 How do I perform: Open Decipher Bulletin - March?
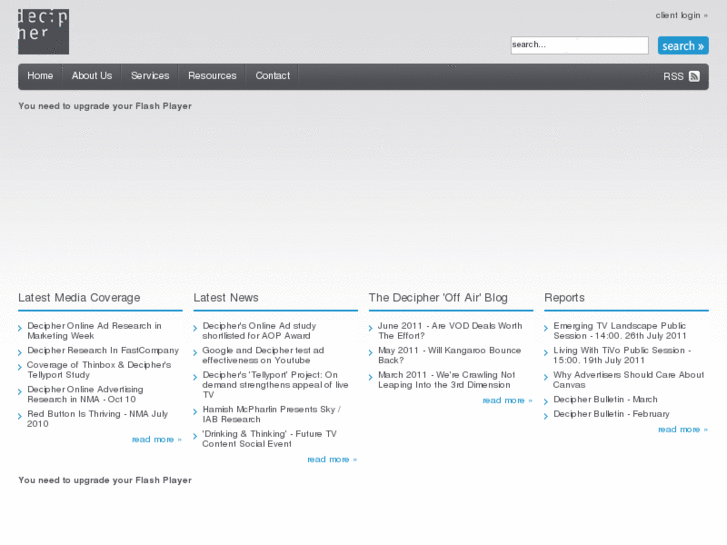605,399
